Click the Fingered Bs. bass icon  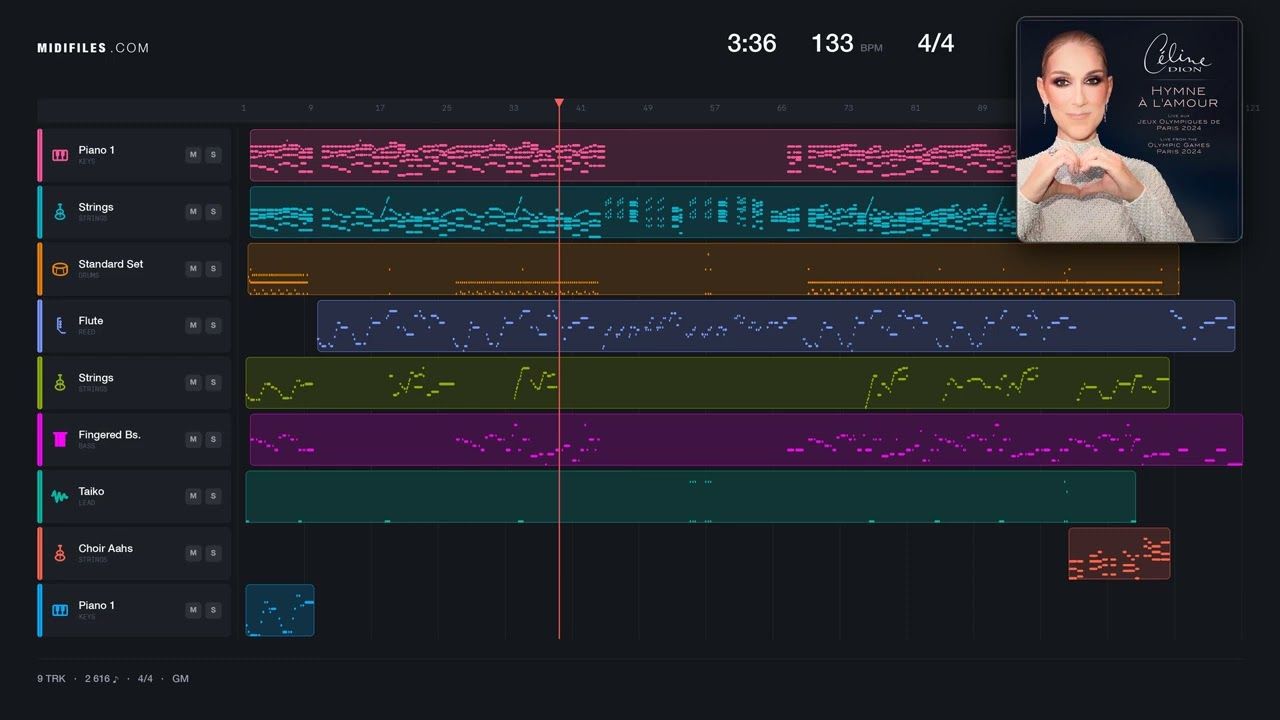click(x=60, y=439)
